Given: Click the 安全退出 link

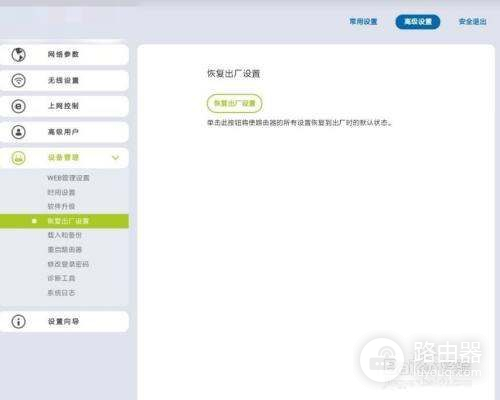Looking at the screenshot, I should (x=472, y=22).
